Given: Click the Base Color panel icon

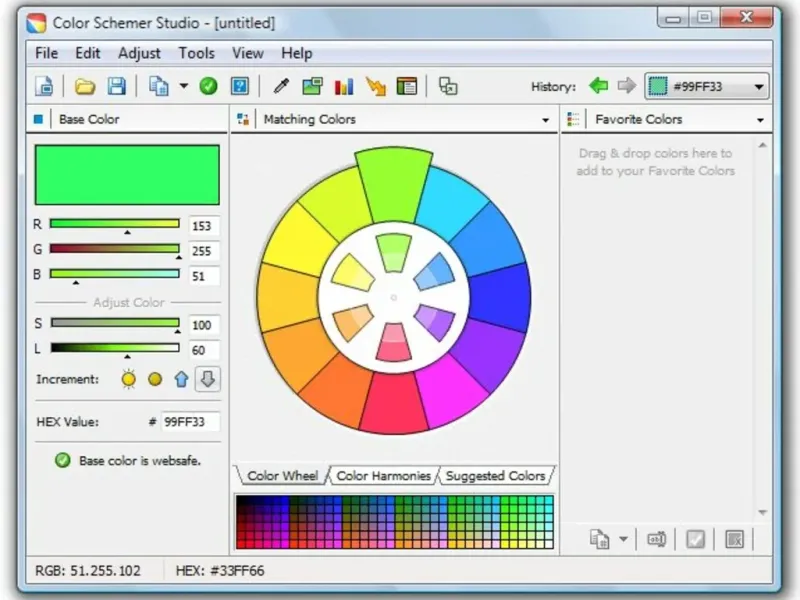Looking at the screenshot, I should pyautogui.click(x=38, y=119).
